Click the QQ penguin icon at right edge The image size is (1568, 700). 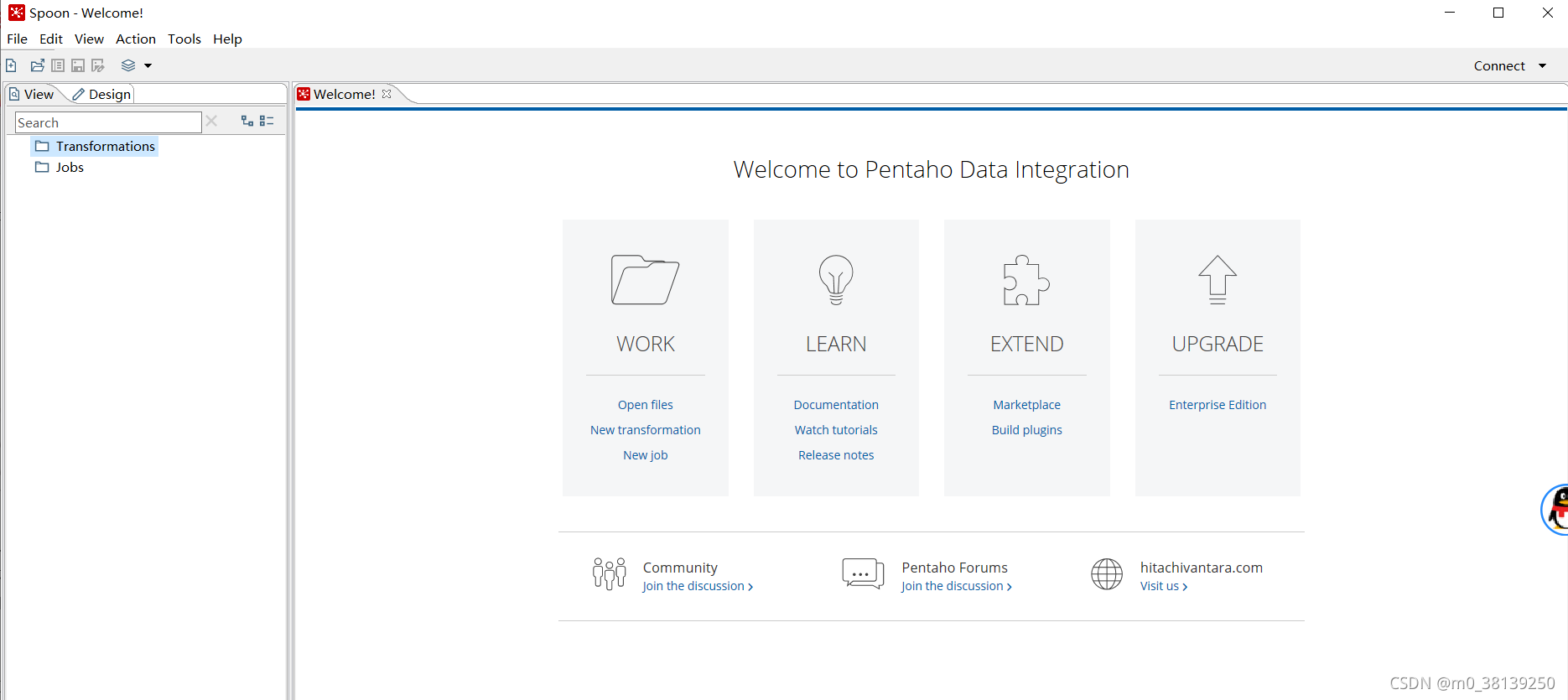(1555, 509)
